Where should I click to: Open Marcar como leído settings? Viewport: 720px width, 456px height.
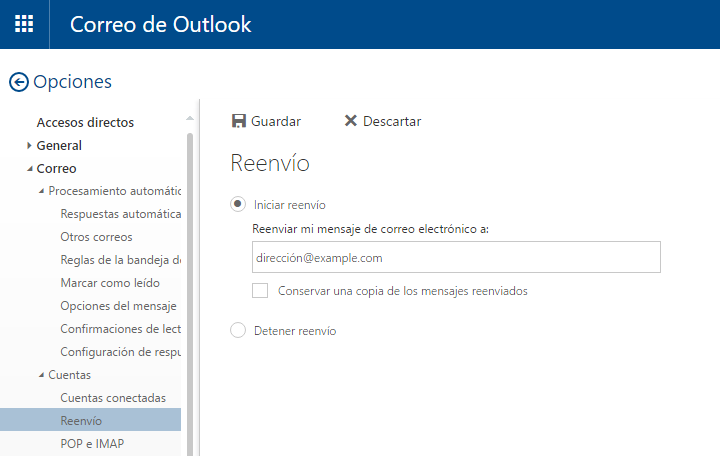(x=110, y=283)
